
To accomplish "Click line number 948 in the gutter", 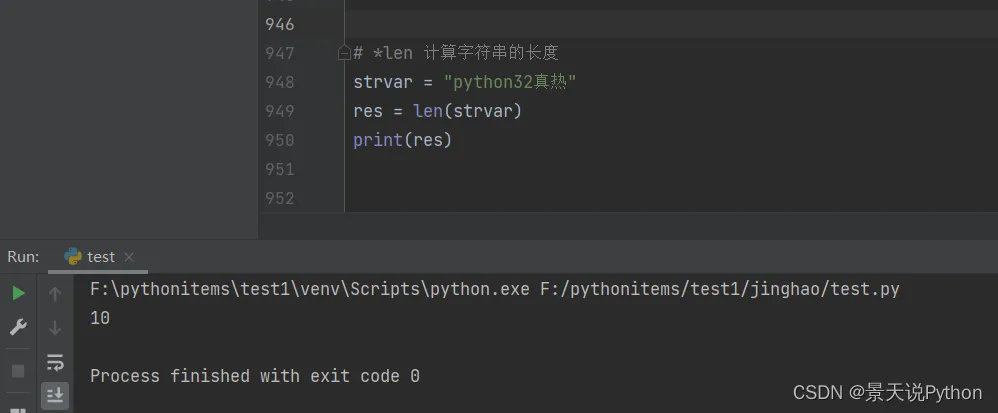I will 280,82.
